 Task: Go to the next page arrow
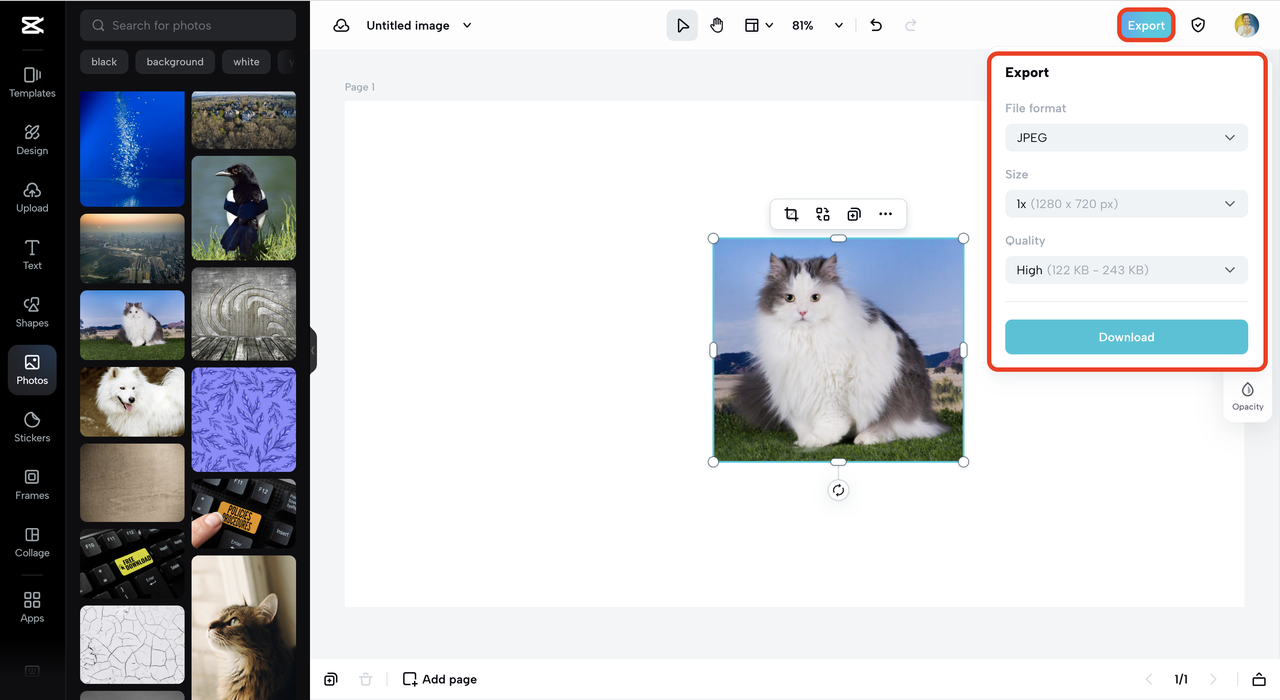[x=1213, y=679]
